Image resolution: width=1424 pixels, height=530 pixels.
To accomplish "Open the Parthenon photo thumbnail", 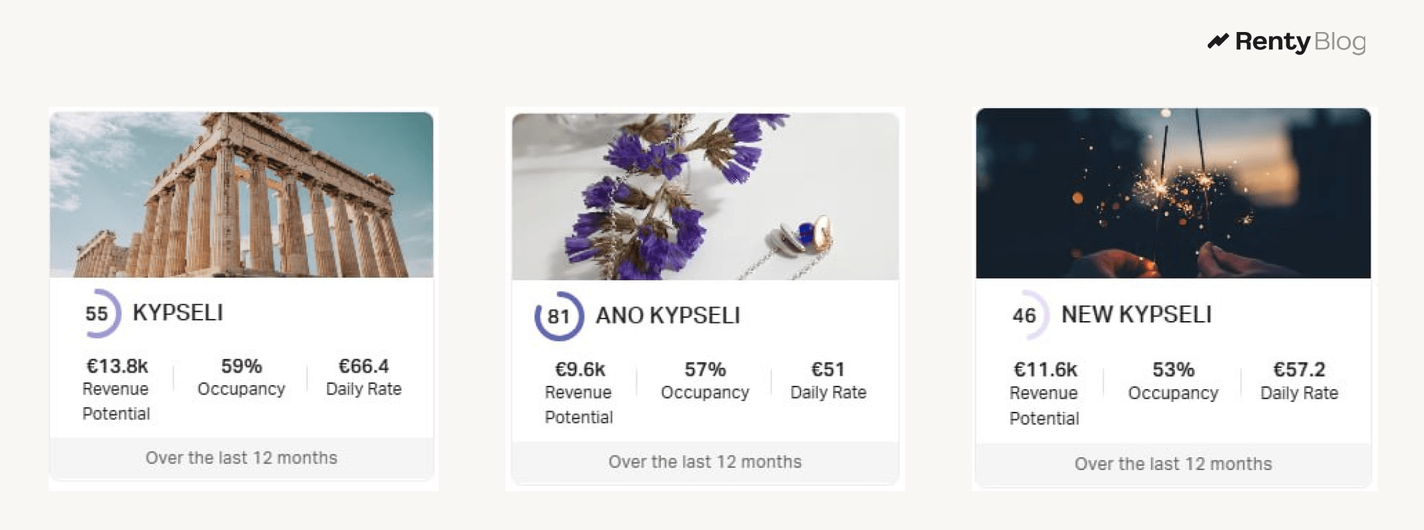I will click(241, 194).
